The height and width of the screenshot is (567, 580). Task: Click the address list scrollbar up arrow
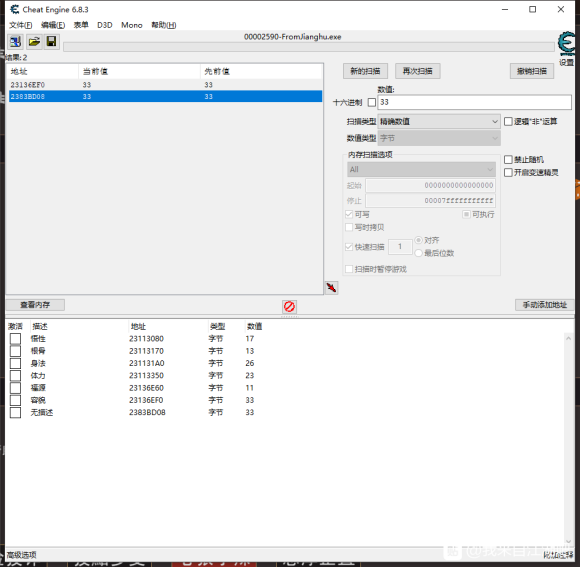coord(569,338)
